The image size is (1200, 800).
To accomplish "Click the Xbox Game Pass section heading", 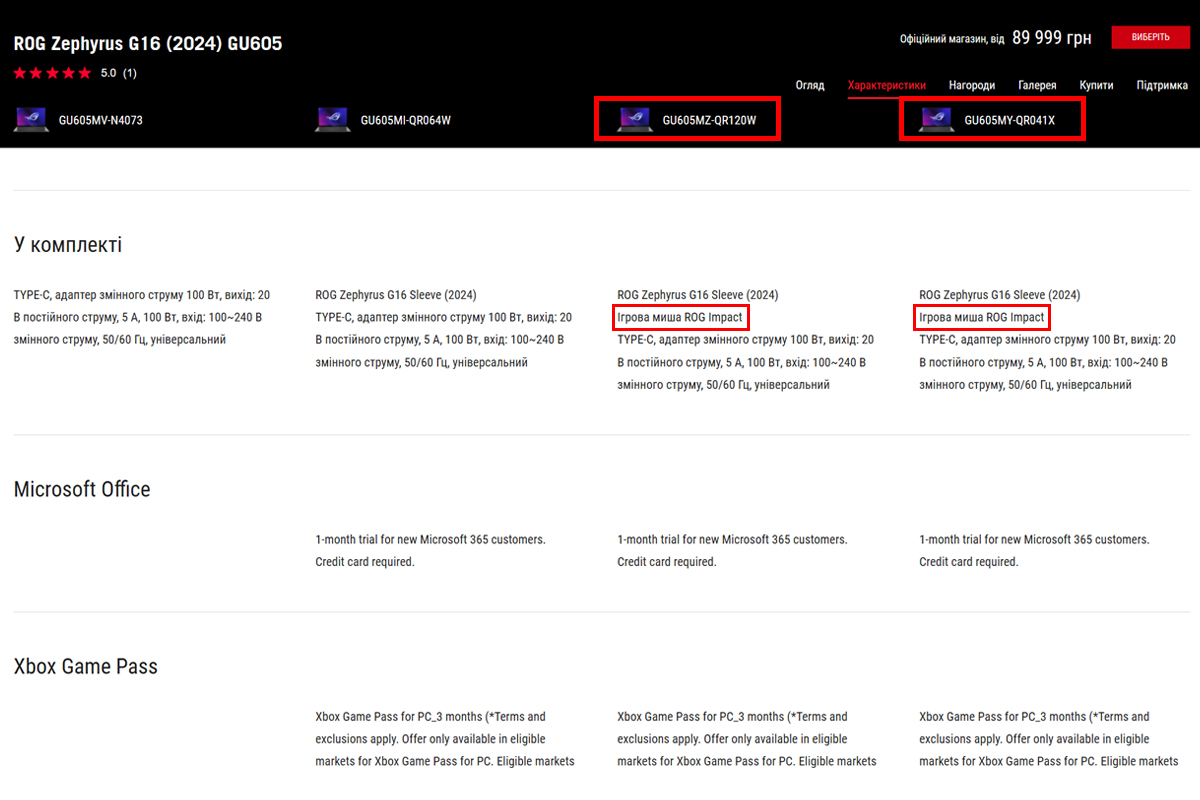I will 86,666.
